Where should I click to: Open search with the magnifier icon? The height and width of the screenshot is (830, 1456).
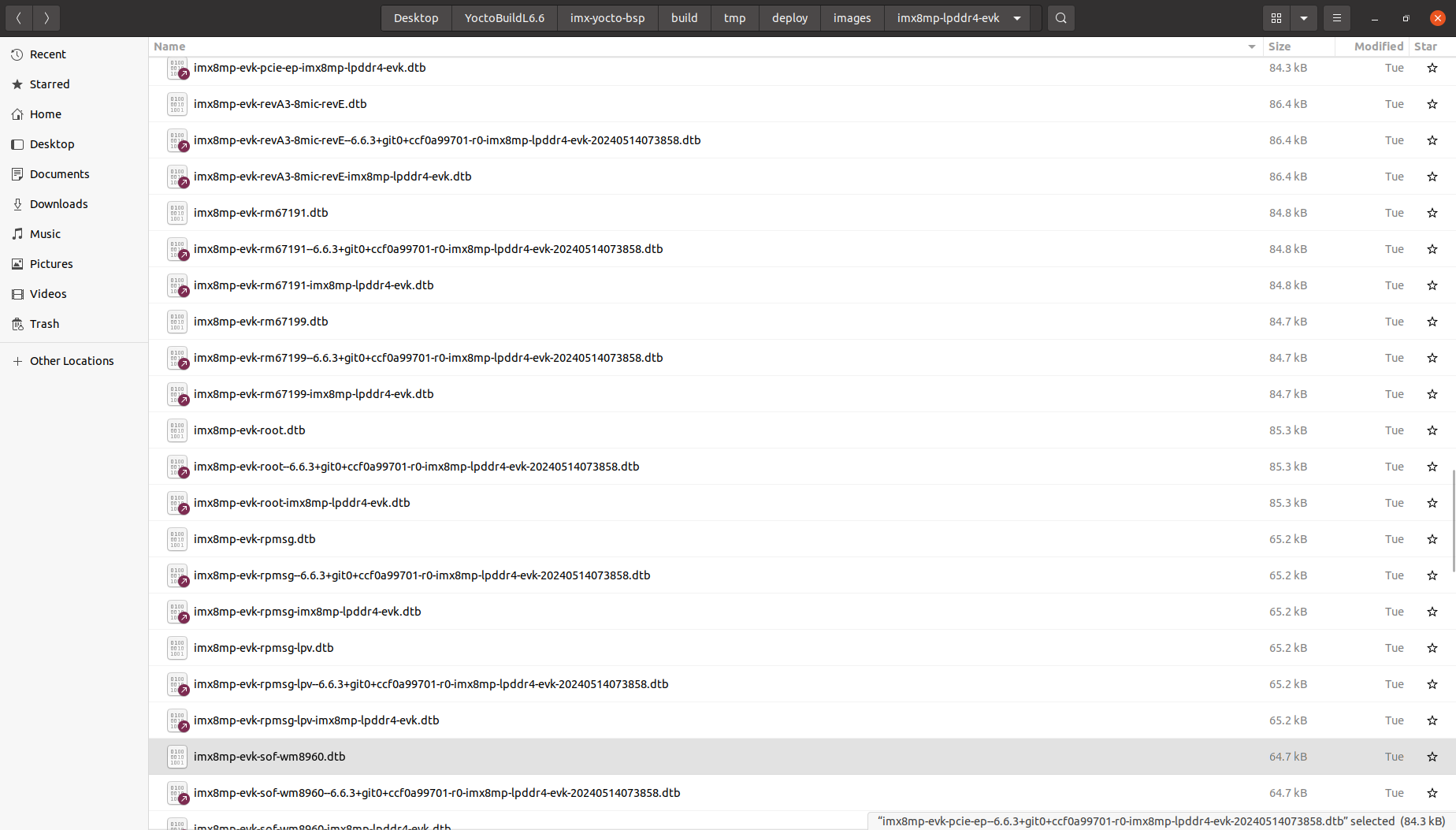(1060, 17)
